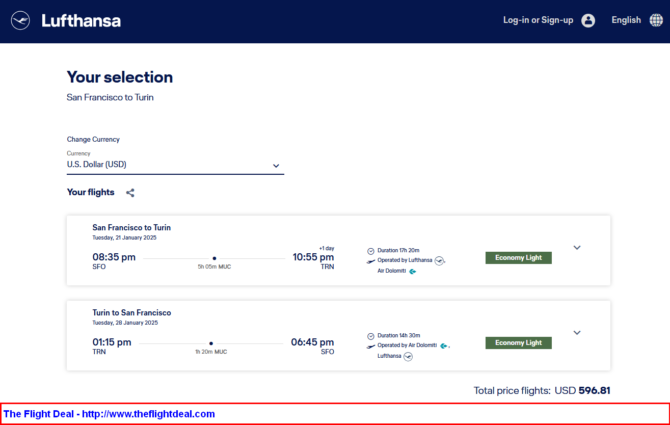670x425 pixels.
Task: Click the 01:15 pm departure time
Action: tap(112, 342)
